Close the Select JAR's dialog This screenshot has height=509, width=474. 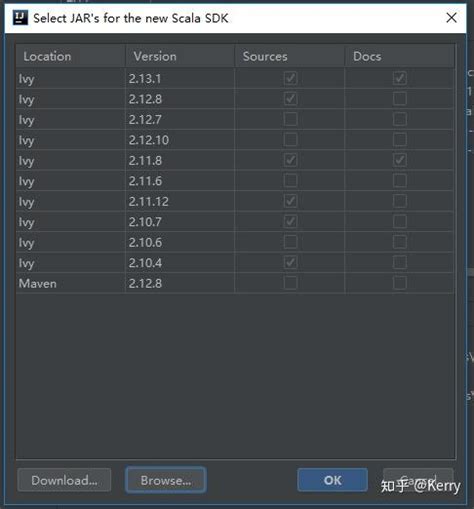coord(451,18)
